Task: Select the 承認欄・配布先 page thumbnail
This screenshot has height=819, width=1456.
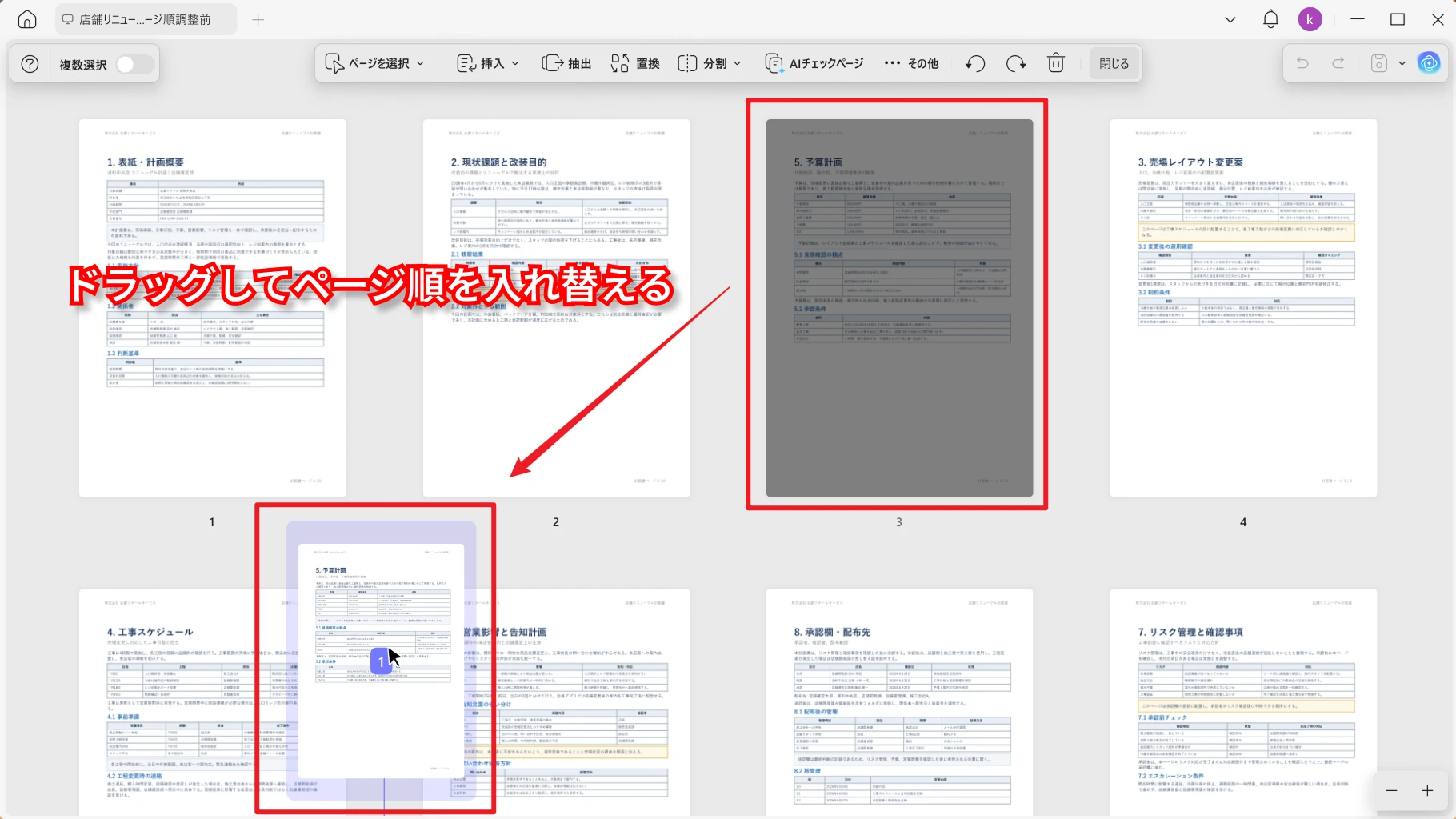Action: pyautogui.click(x=899, y=702)
